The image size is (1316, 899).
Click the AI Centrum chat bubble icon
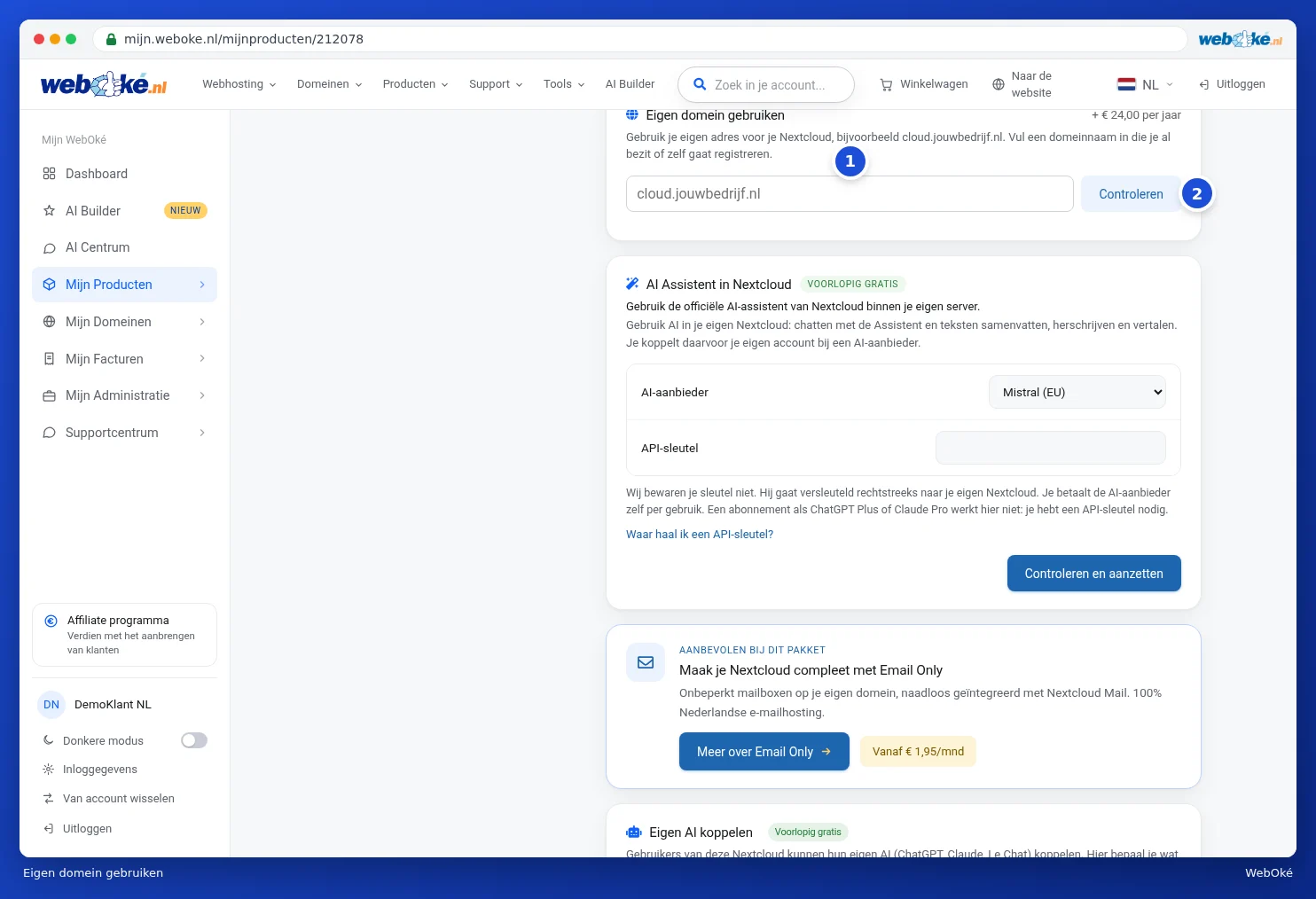[x=50, y=248]
